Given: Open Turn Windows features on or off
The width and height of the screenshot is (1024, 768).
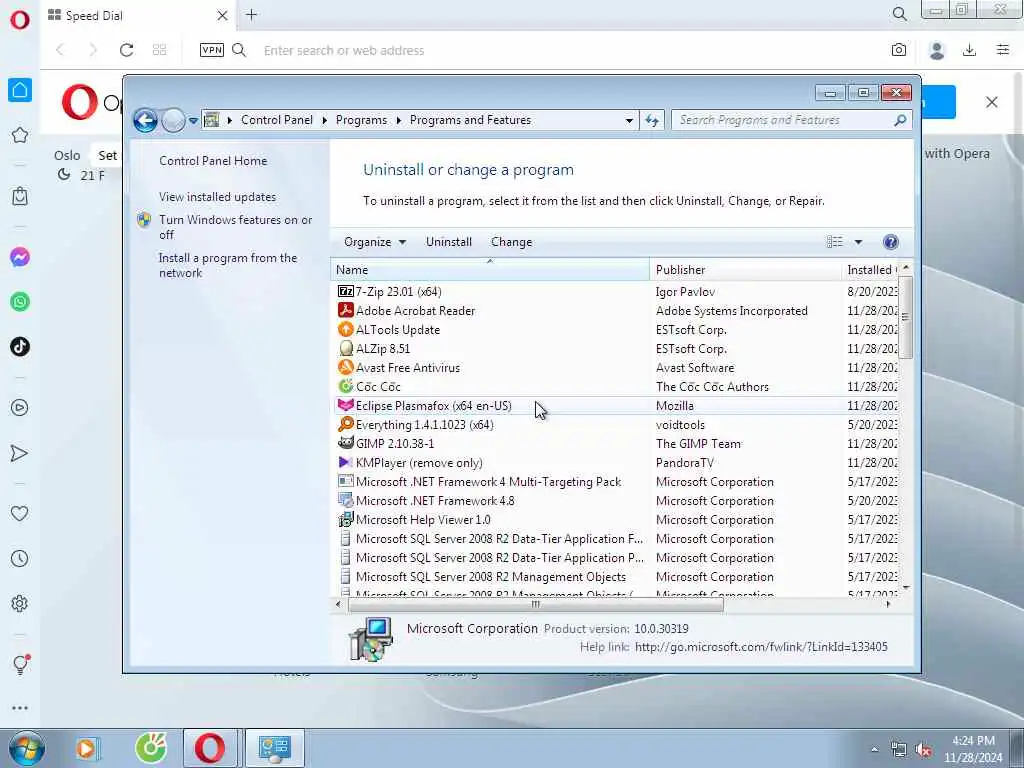Looking at the screenshot, I should (236, 227).
